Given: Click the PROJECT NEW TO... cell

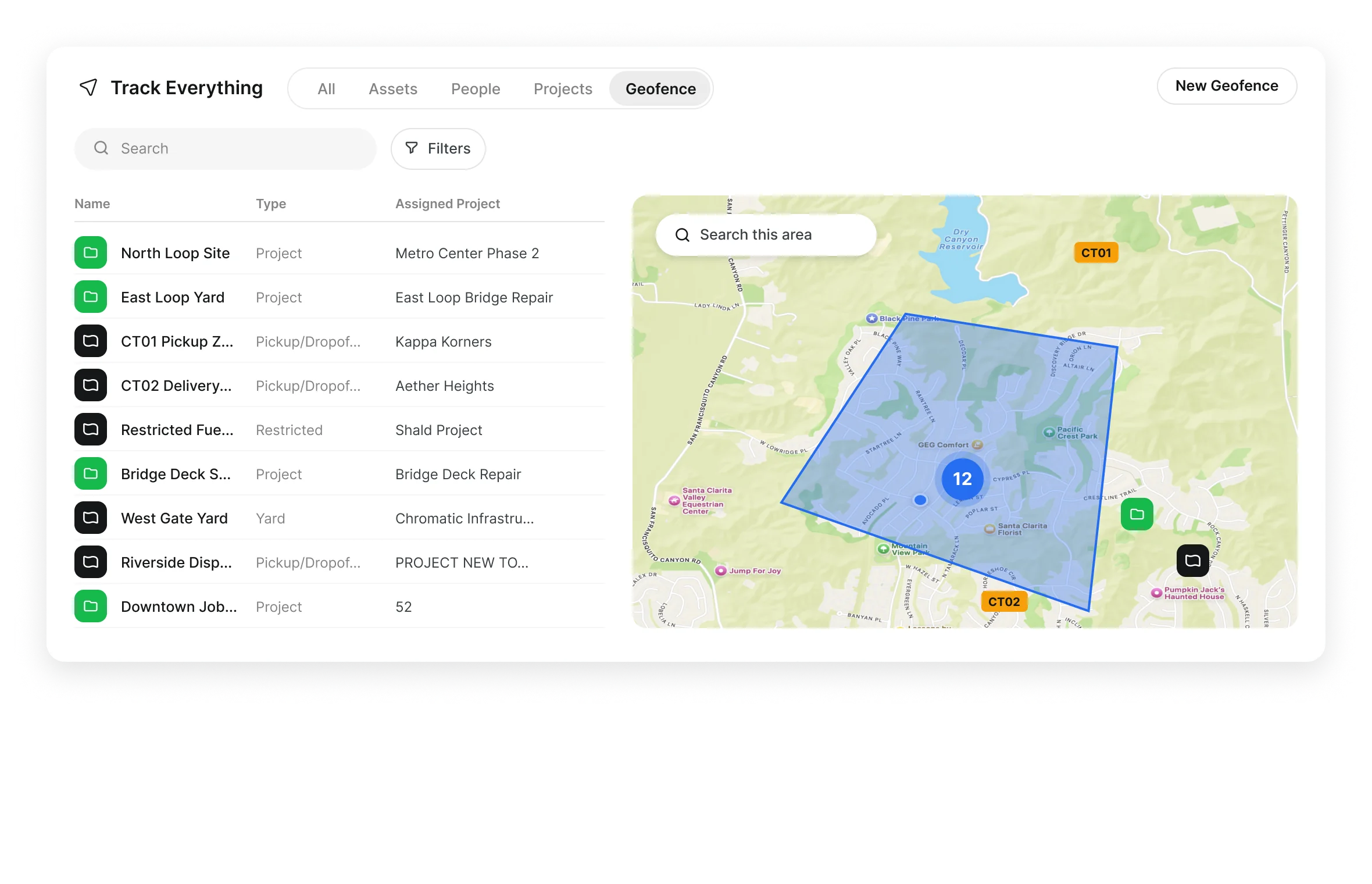Looking at the screenshot, I should click(462, 562).
